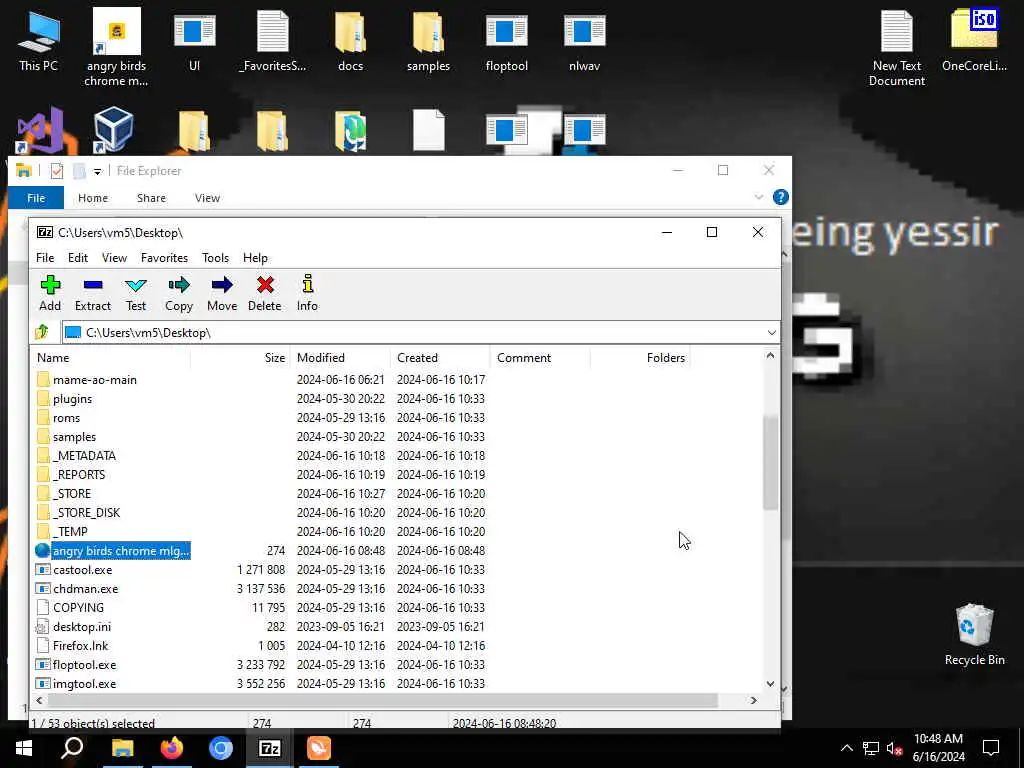This screenshot has width=1024, height=768.
Task: Open the Favorites menu
Action: (x=164, y=258)
